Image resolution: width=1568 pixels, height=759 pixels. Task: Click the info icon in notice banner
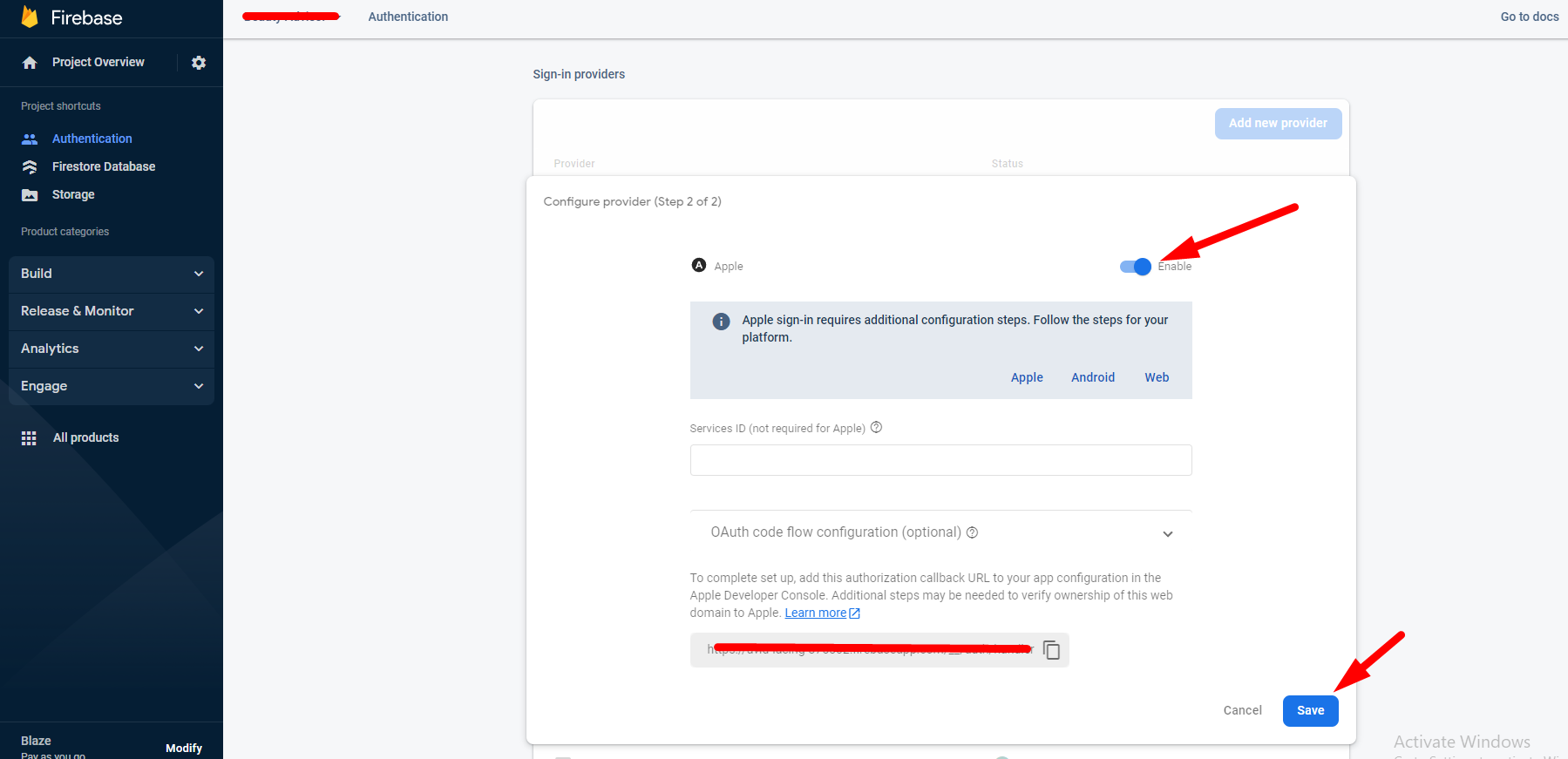[721, 322]
